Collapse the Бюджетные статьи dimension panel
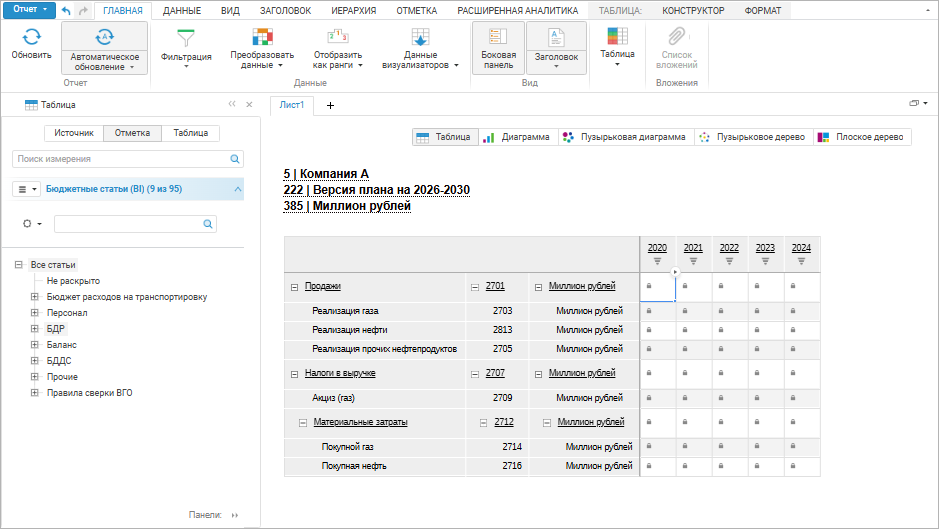The height and width of the screenshot is (529, 939). pyautogui.click(x=237, y=188)
